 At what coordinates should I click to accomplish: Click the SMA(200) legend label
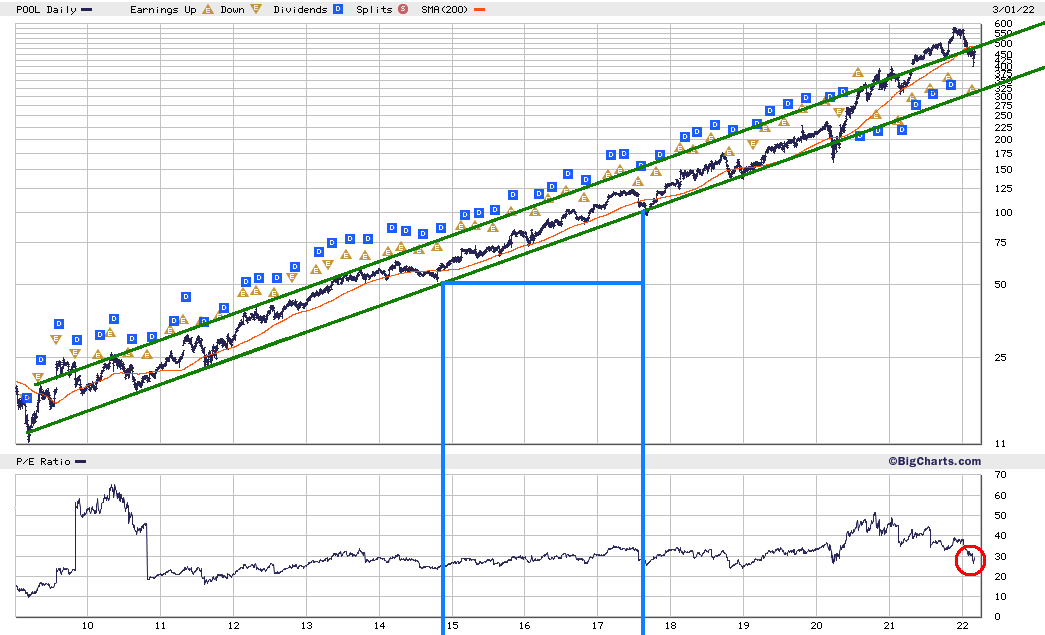coord(445,10)
